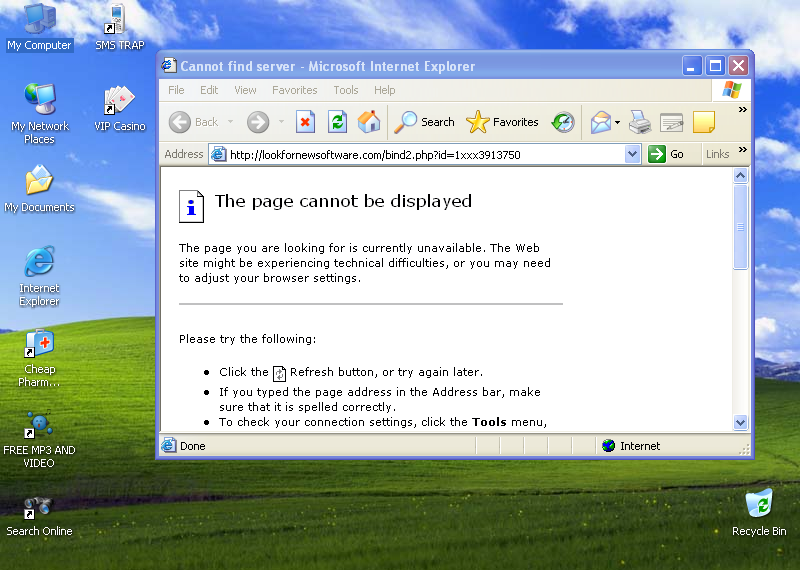Show more toolbar buttons chevron
This screenshot has width=800, height=570.
tap(743, 110)
